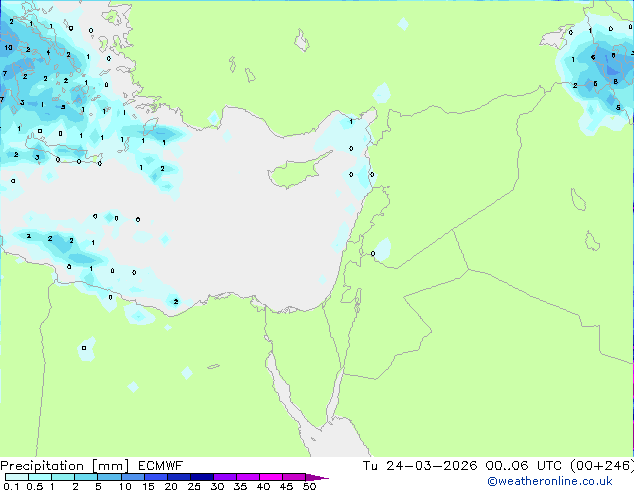Click the arrow tip at the legend's 50 end
634x490 pixels.
point(317,477)
